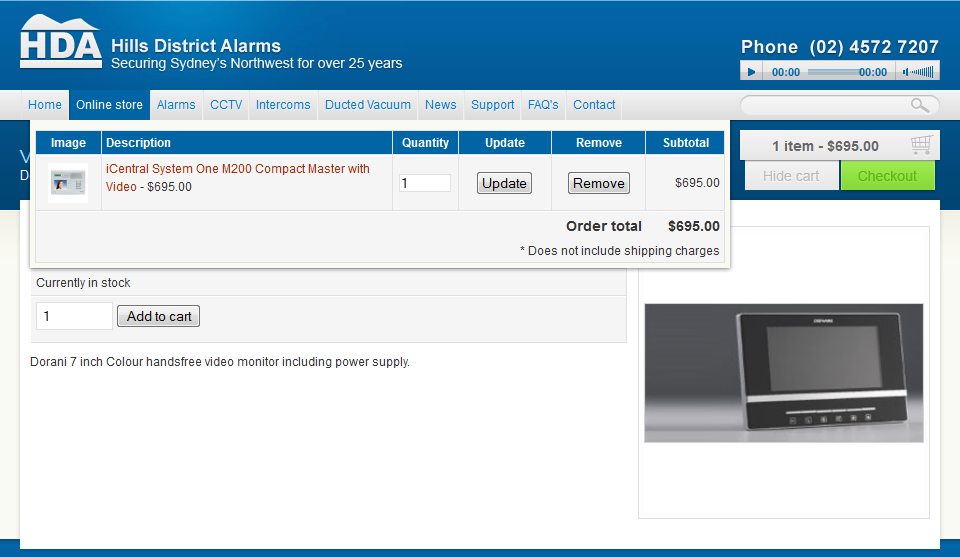Open the News page

(x=440, y=105)
